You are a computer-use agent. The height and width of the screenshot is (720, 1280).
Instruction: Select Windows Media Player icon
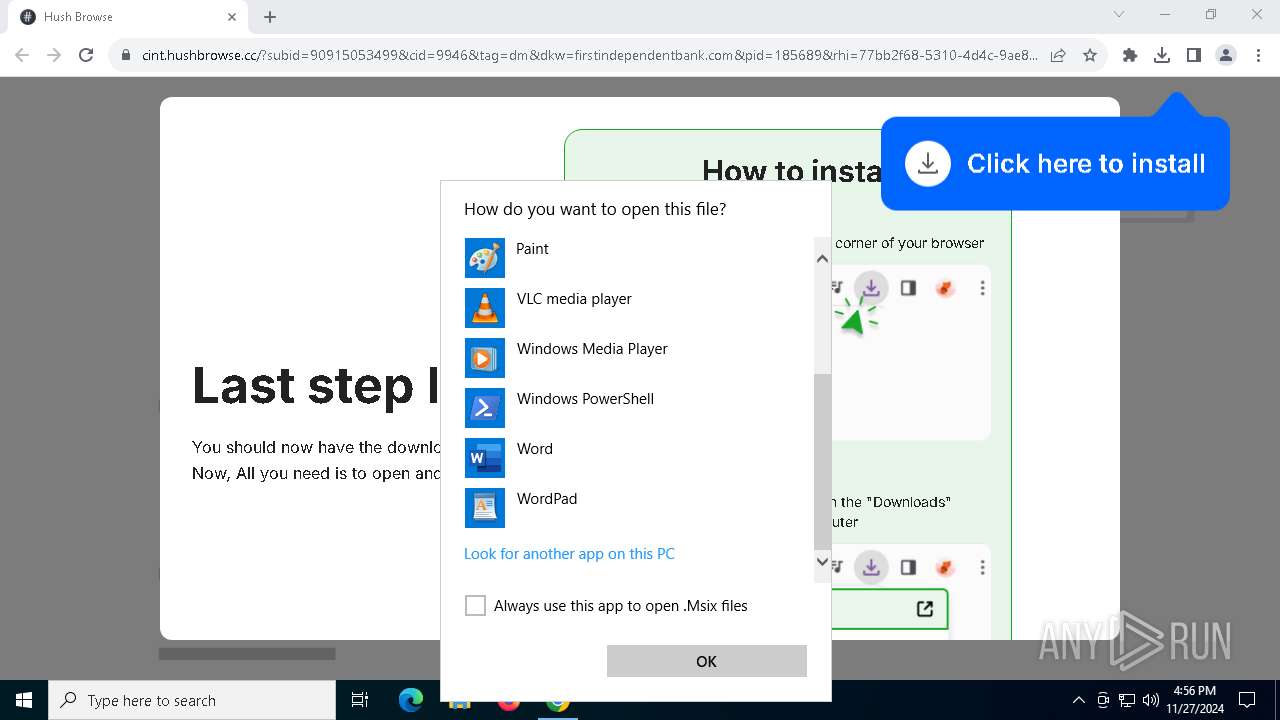(x=485, y=358)
